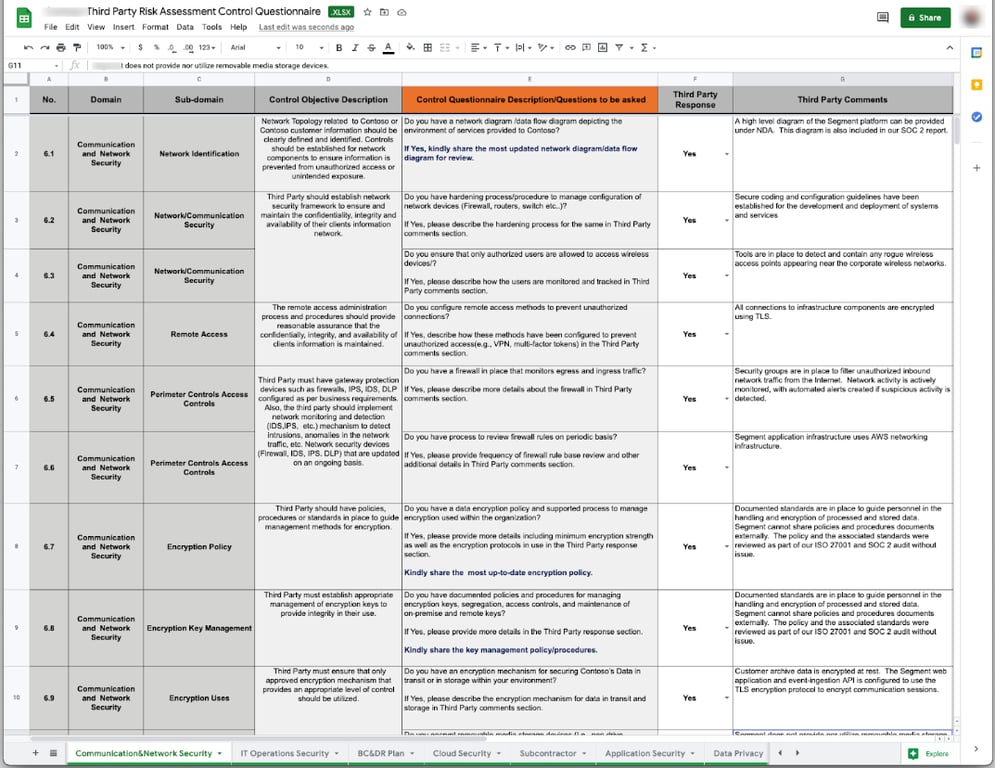Open zoom level dropdown
Screen dimensions: 995x768
click(x=110, y=48)
